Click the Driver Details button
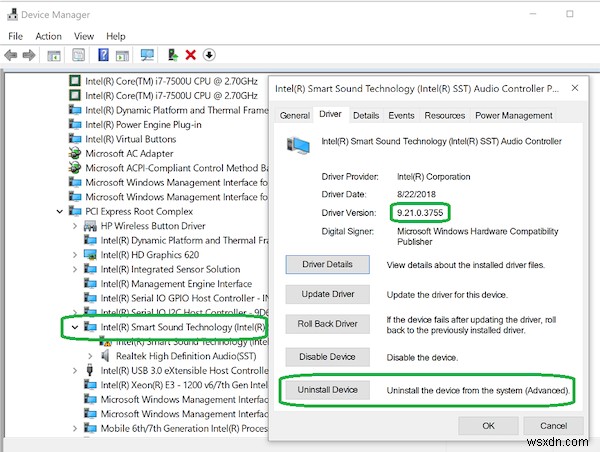The width and height of the screenshot is (600, 452). coord(328,264)
